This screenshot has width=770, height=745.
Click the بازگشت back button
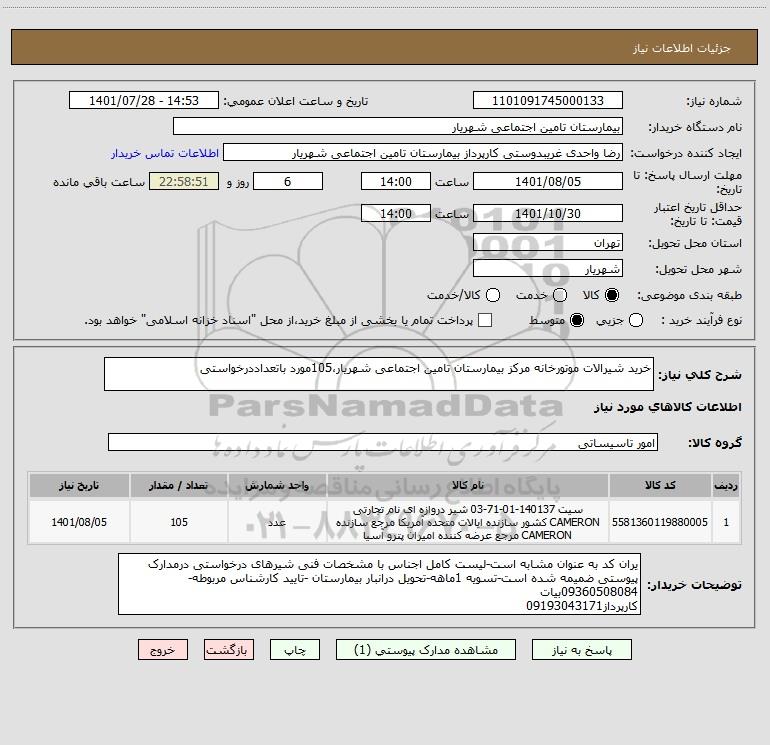point(229,650)
